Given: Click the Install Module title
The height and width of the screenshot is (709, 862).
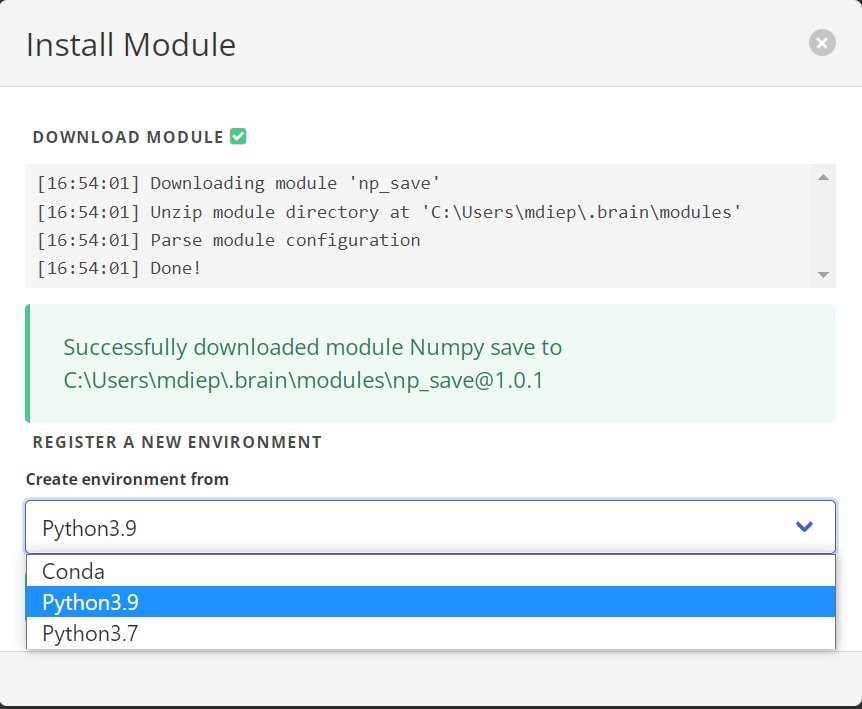Looking at the screenshot, I should 131,45.
